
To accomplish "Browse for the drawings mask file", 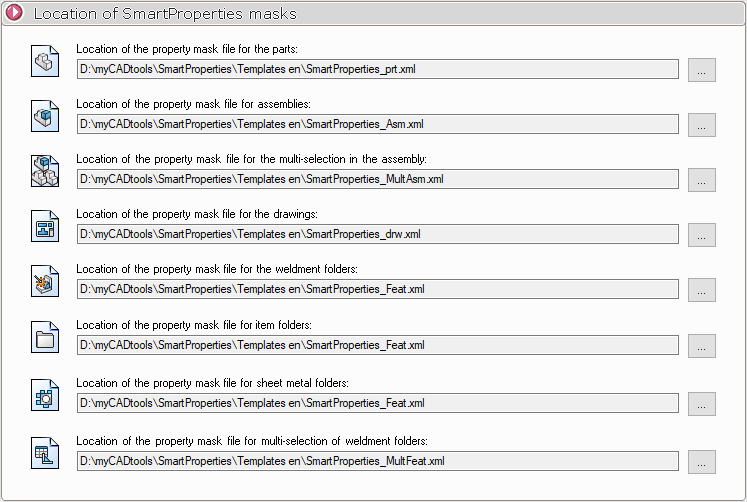I will coord(701,235).
